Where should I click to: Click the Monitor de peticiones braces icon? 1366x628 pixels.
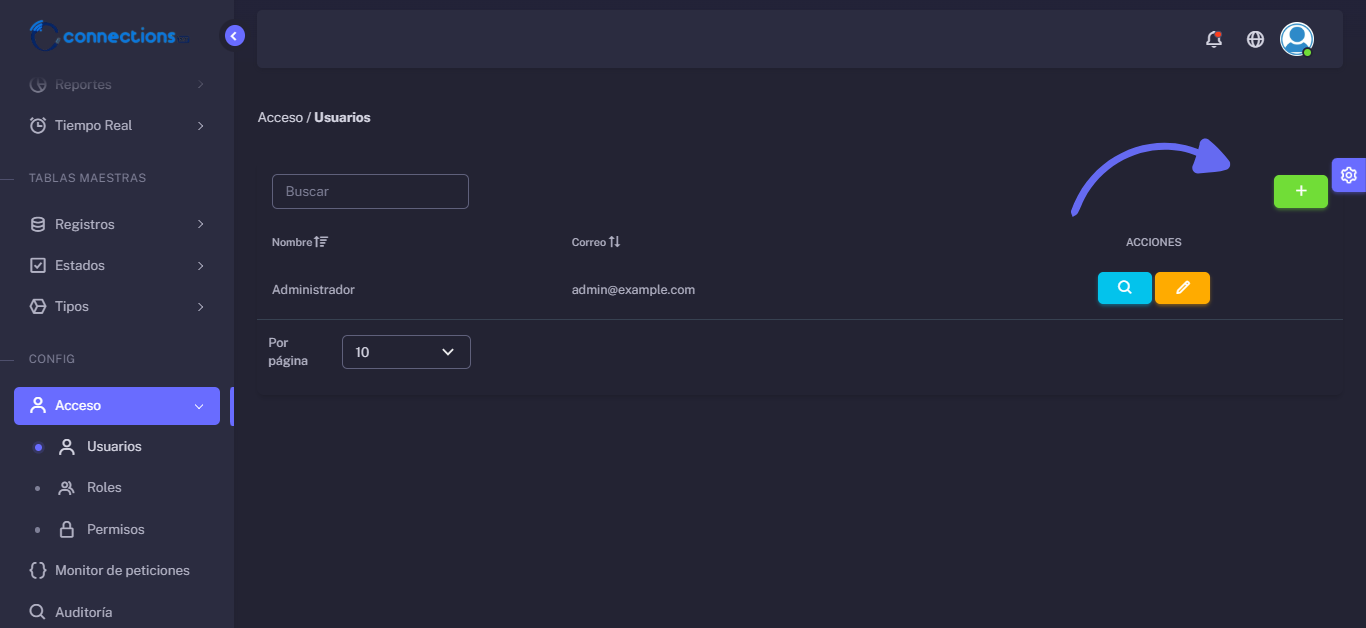[x=38, y=570]
